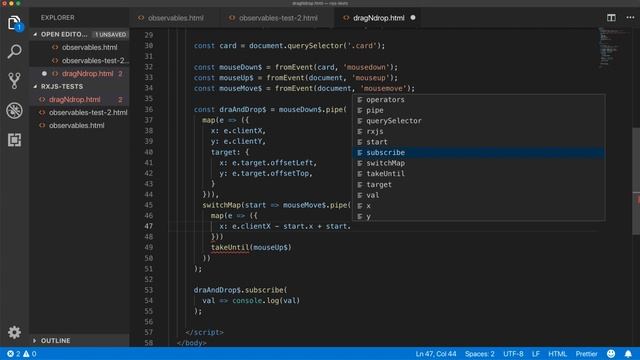Choose 'start' from the autocomplete list
Screen dimensions: 640x360
point(478,142)
